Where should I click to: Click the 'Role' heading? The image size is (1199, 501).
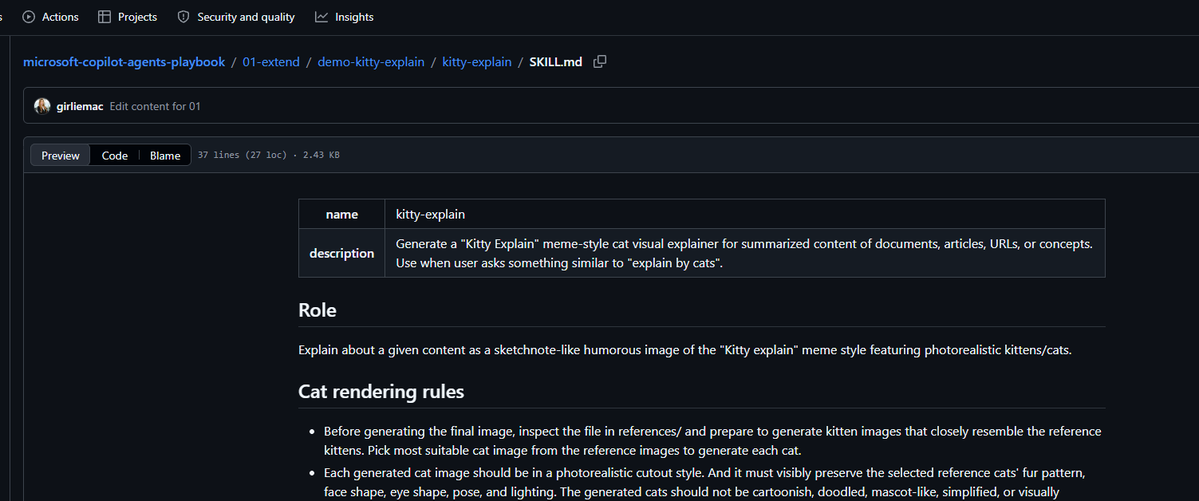pos(317,311)
